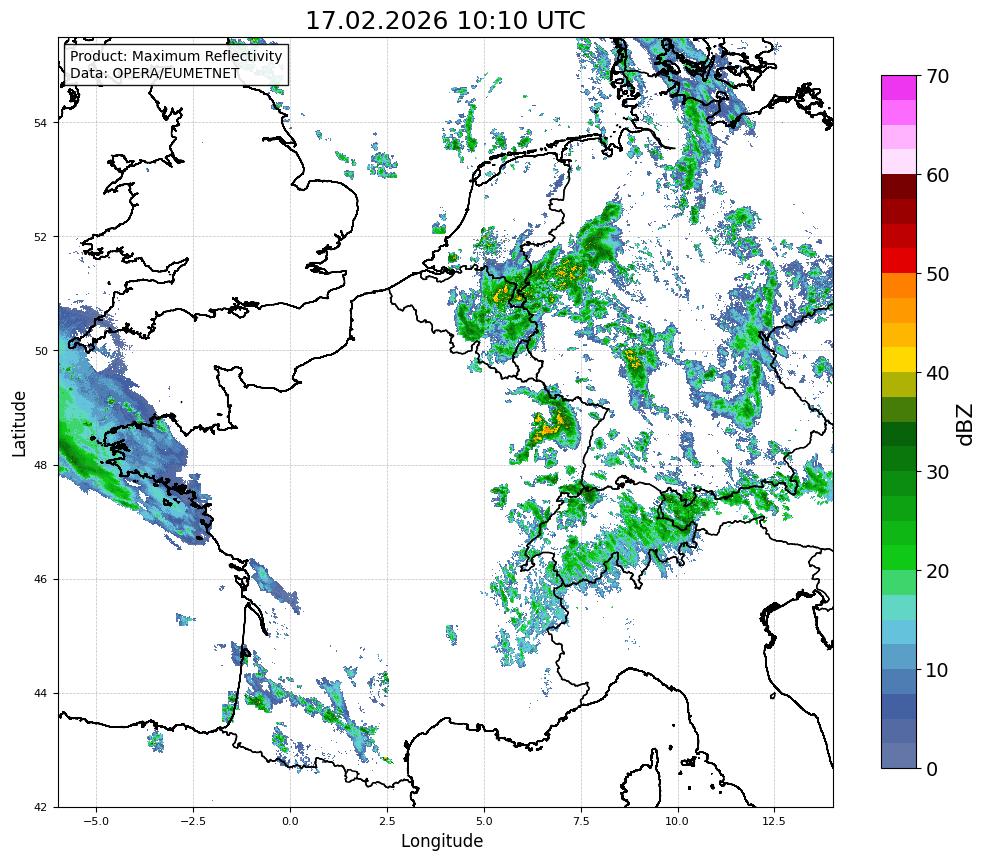Click the title "17.02.2026 10:10 UTC"
Viewport: 985px width, 860px height.
coord(445,21)
